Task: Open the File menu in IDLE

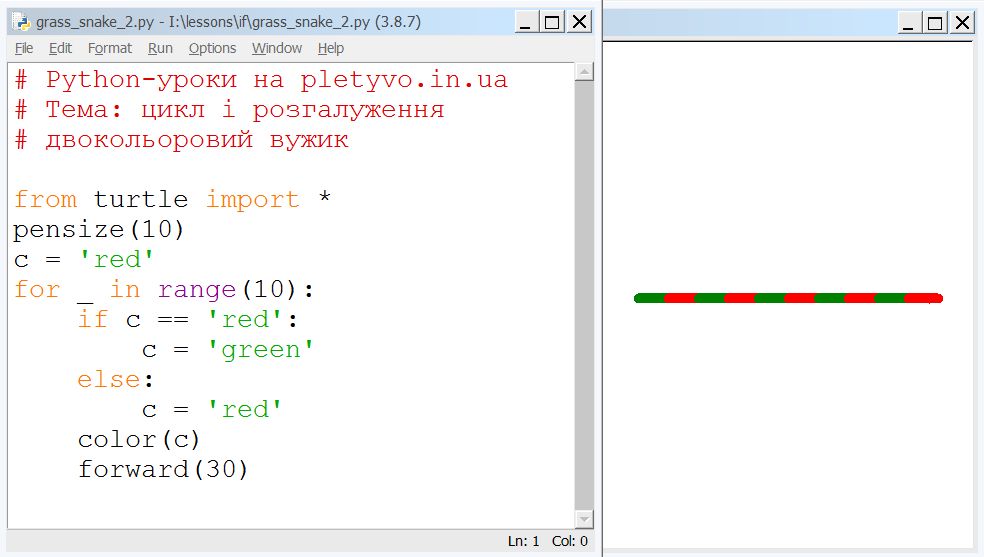Action: (x=24, y=48)
